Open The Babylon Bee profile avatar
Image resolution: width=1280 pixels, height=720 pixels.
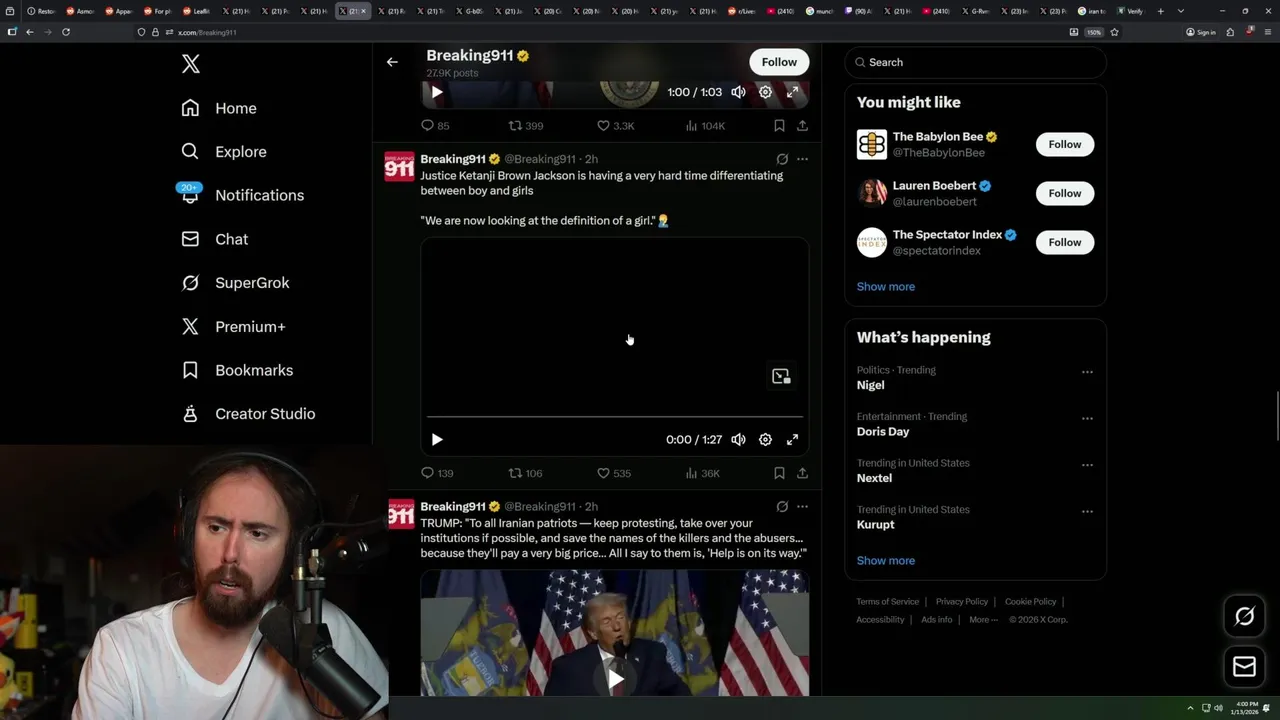tap(872, 144)
